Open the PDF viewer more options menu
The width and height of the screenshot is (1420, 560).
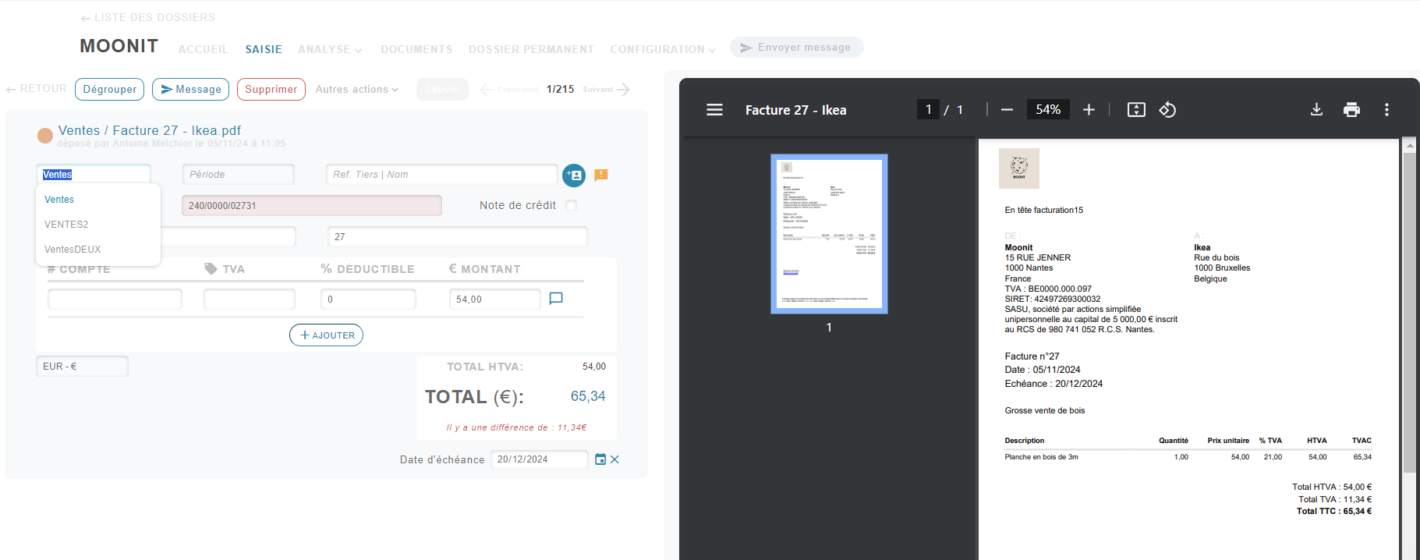coord(1386,110)
